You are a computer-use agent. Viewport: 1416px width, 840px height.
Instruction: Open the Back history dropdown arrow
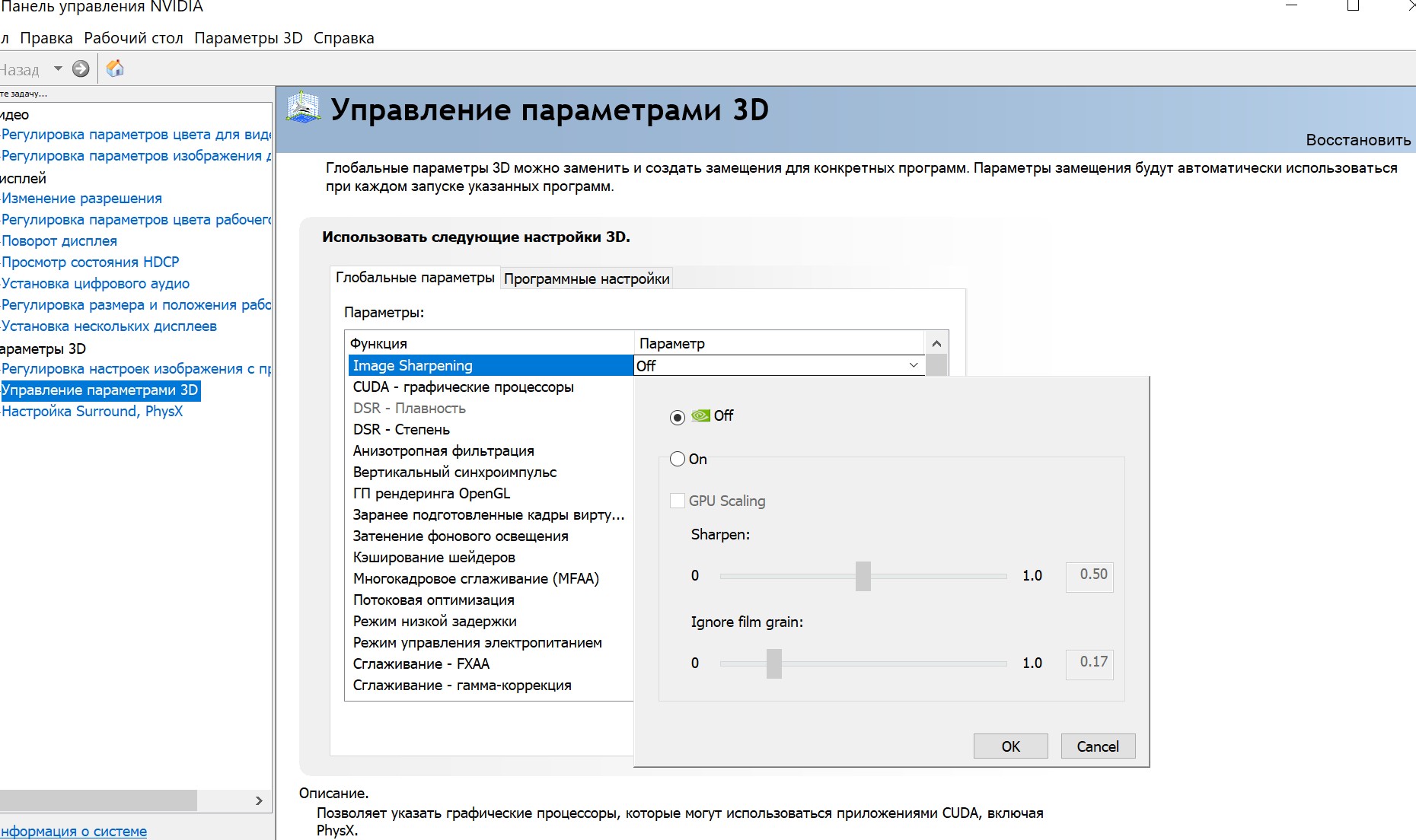(x=58, y=69)
